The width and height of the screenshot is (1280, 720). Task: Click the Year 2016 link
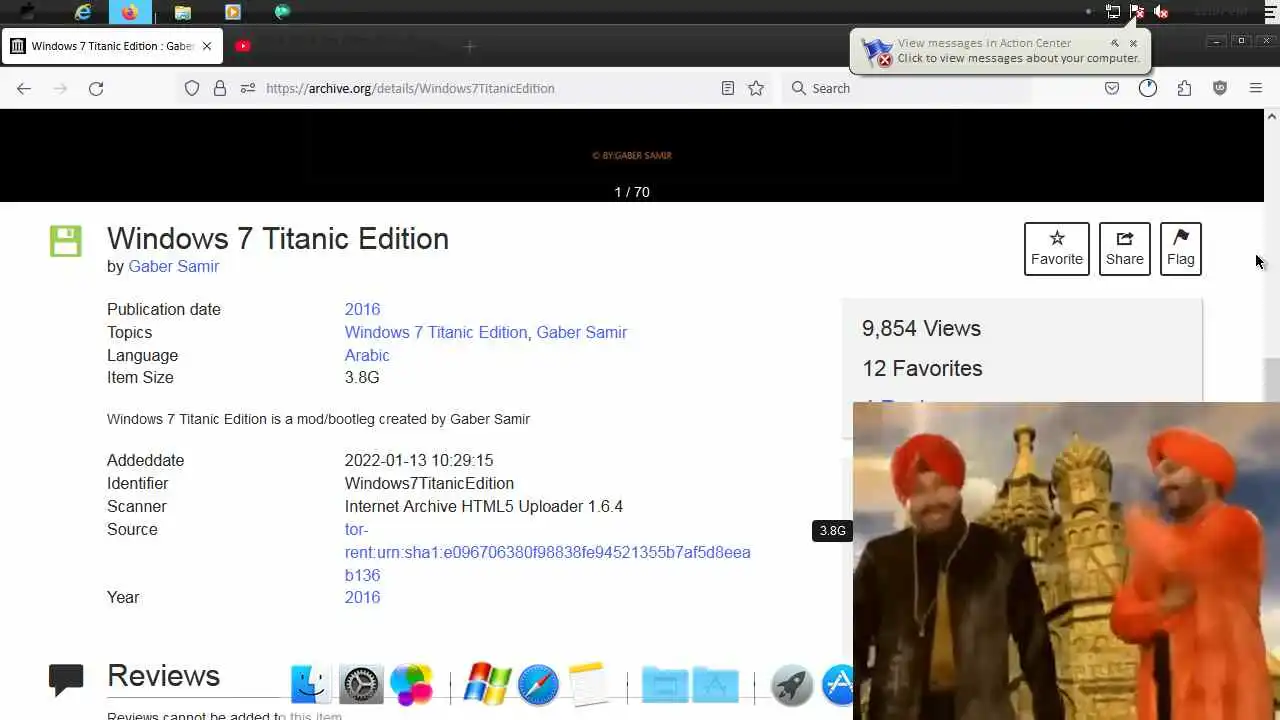tap(362, 597)
